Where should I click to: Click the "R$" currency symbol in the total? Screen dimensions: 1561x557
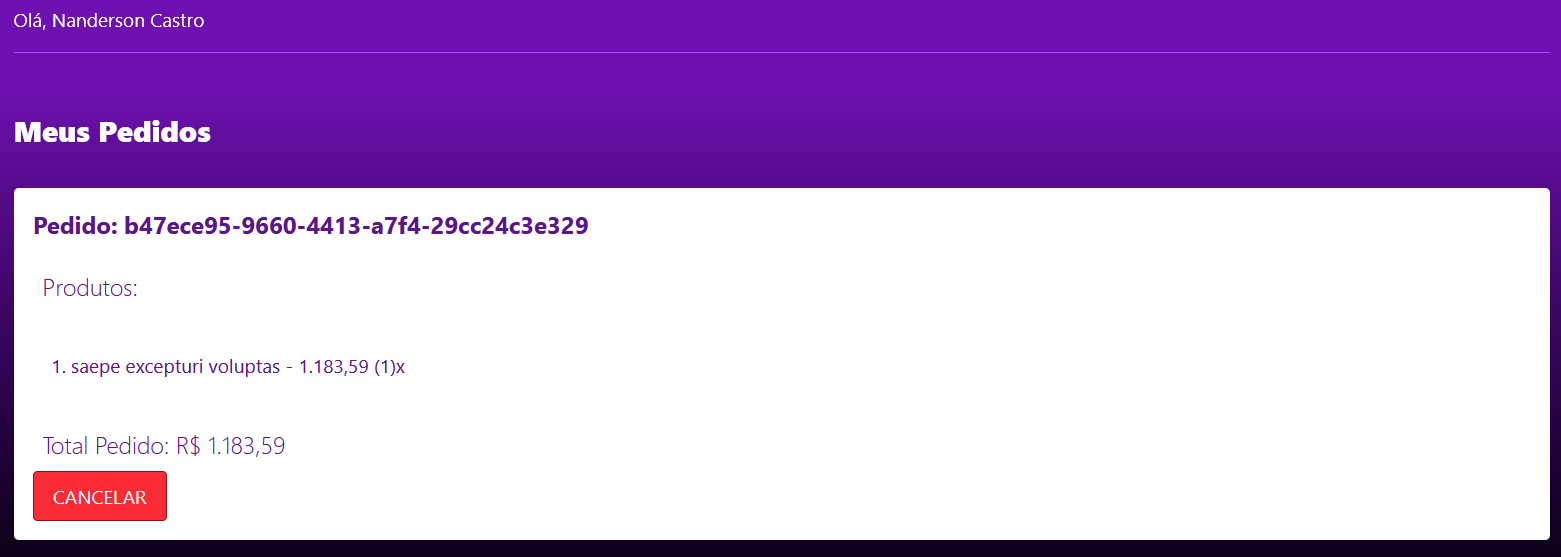pos(189,446)
